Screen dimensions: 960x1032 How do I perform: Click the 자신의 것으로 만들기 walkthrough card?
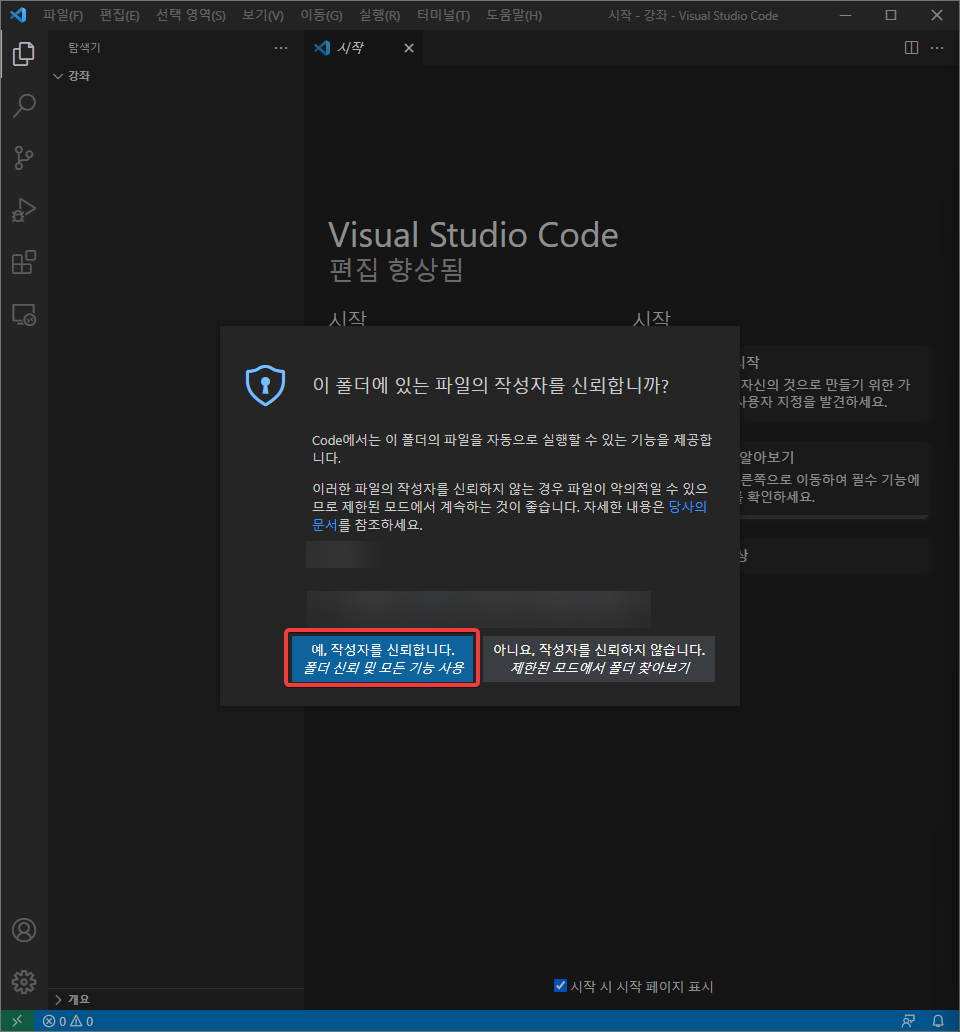point(834,384)
